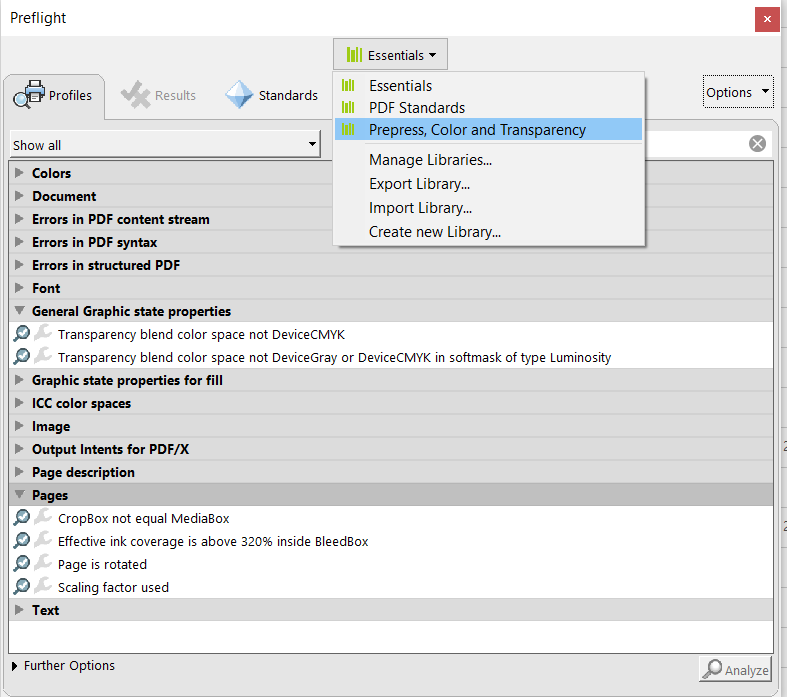Collapse the Pages group
The height and width of the screenshot is (697, 787).
click(x=19, y=495)
